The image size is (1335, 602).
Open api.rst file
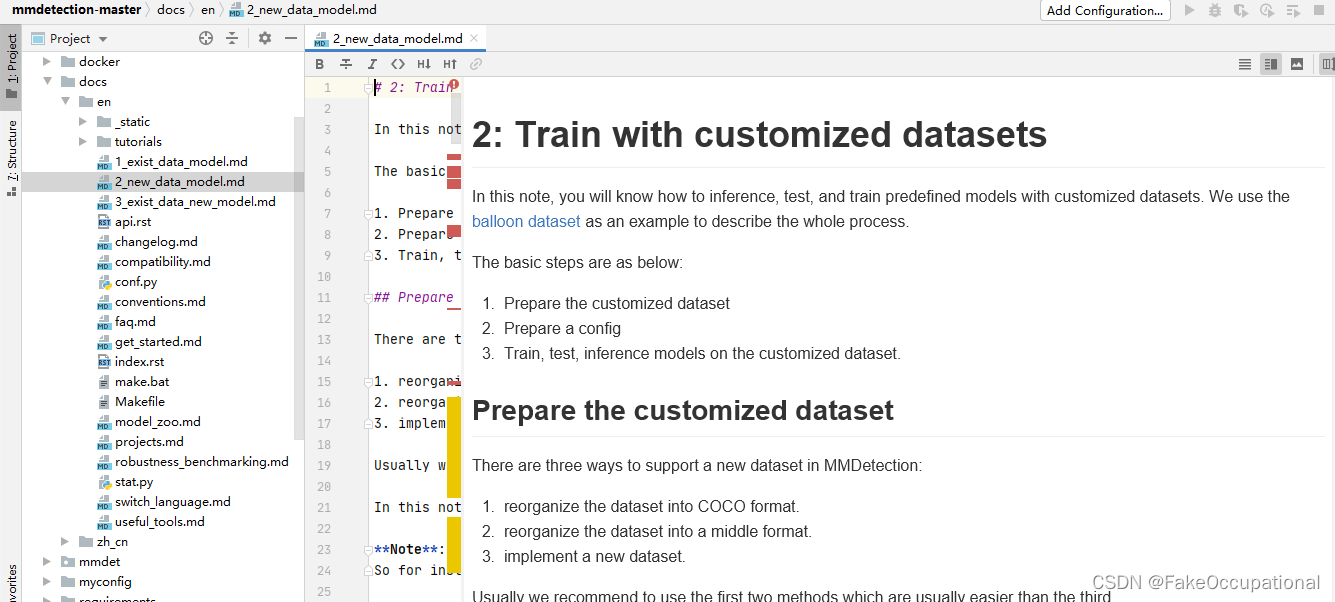[x=132, y=221]
